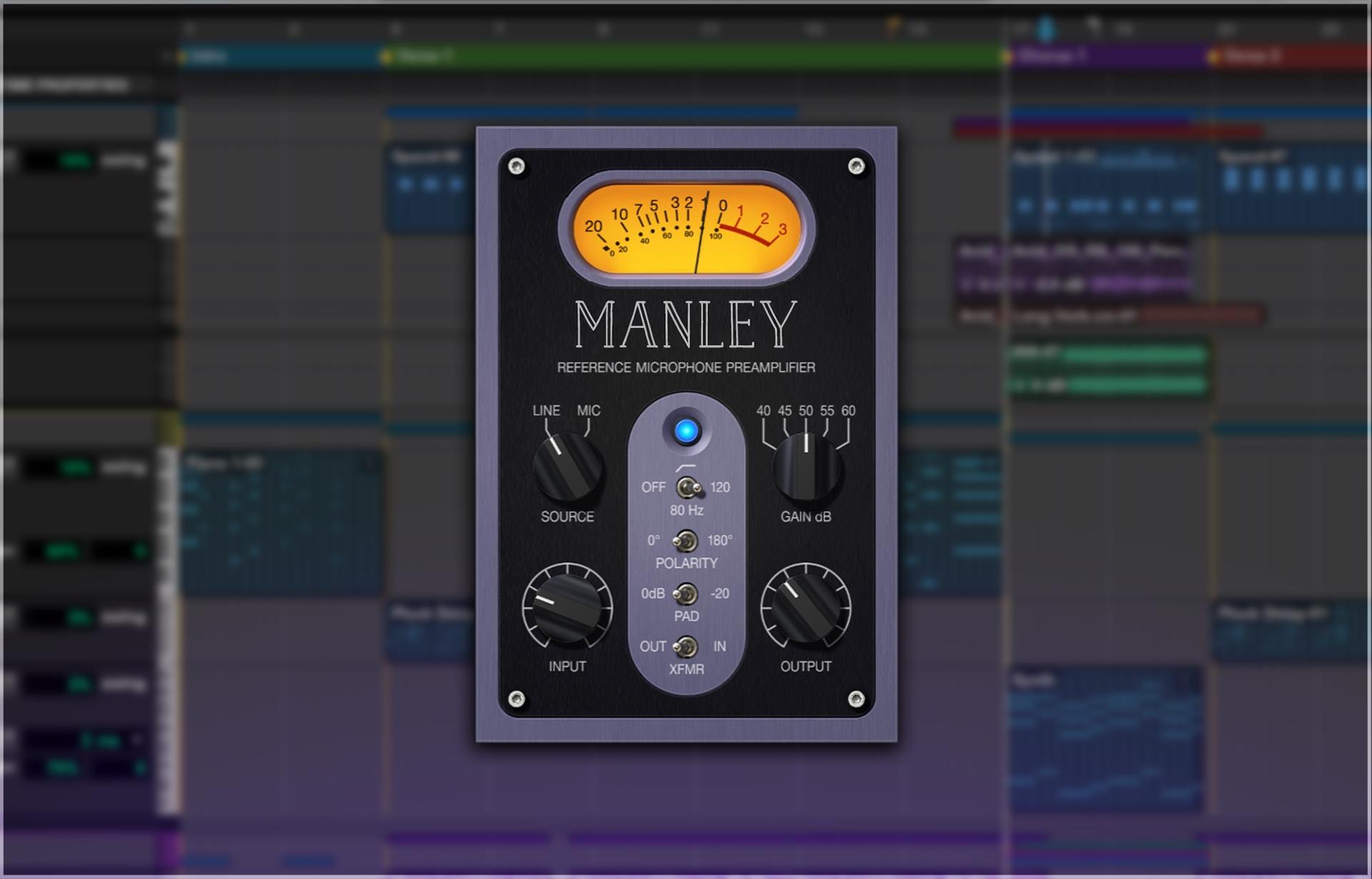Click Reference Microphone Preamplifier subtitle
This screenshot has width=1372, height=879.
click(x=686, y=367)
